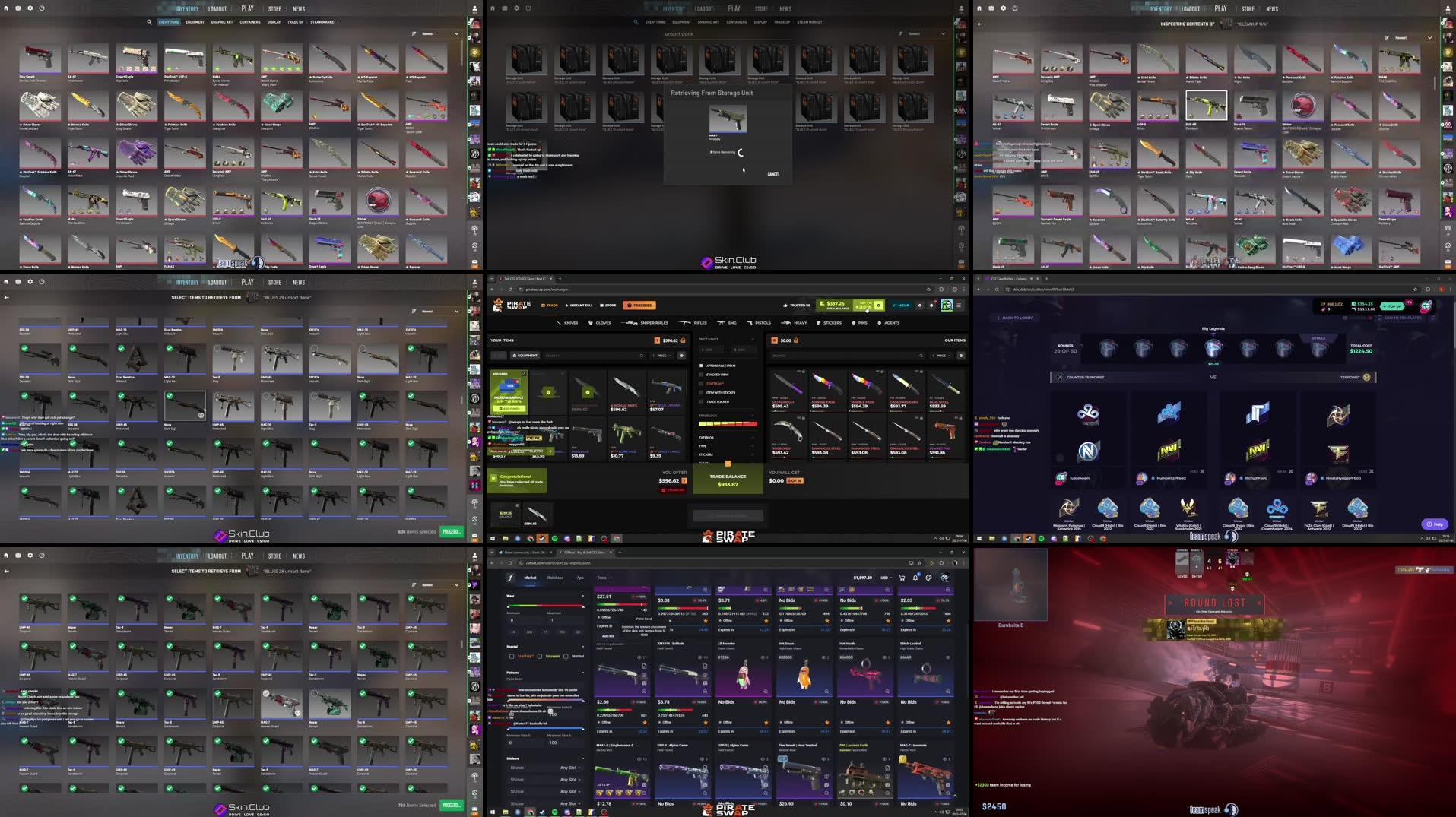Click PROCEED in the BLUES 29 panel
1456x817 pixels.
pos(452,531)
